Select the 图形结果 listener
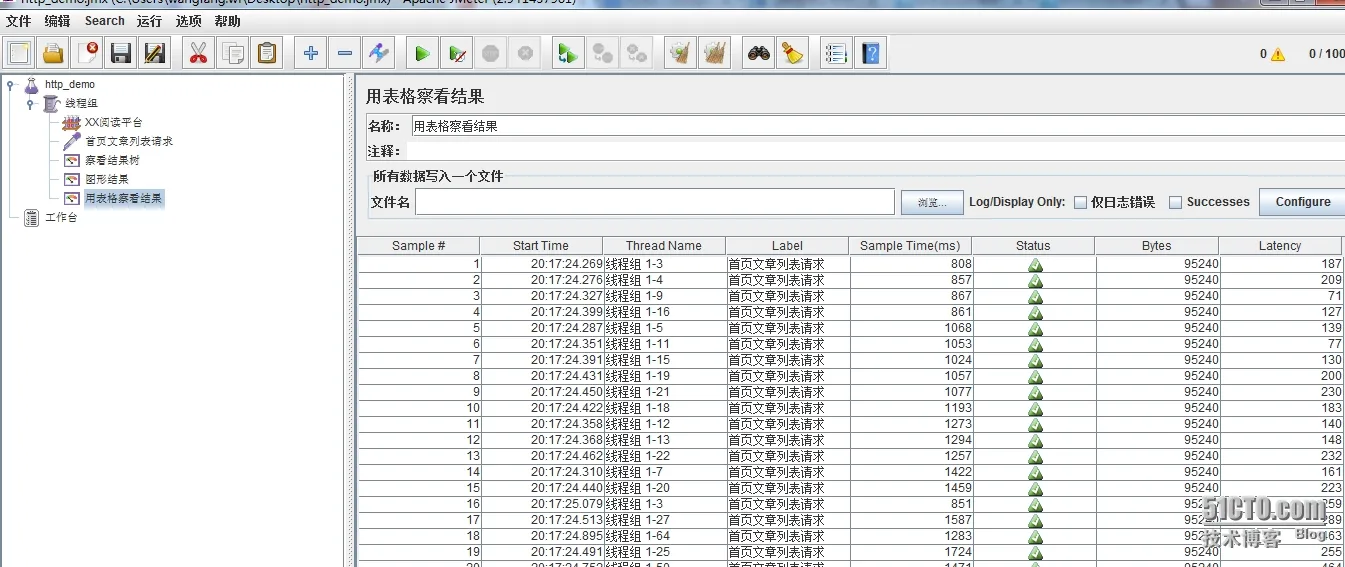This screenshot has width=1345, height=567. [x=106, y=179]
